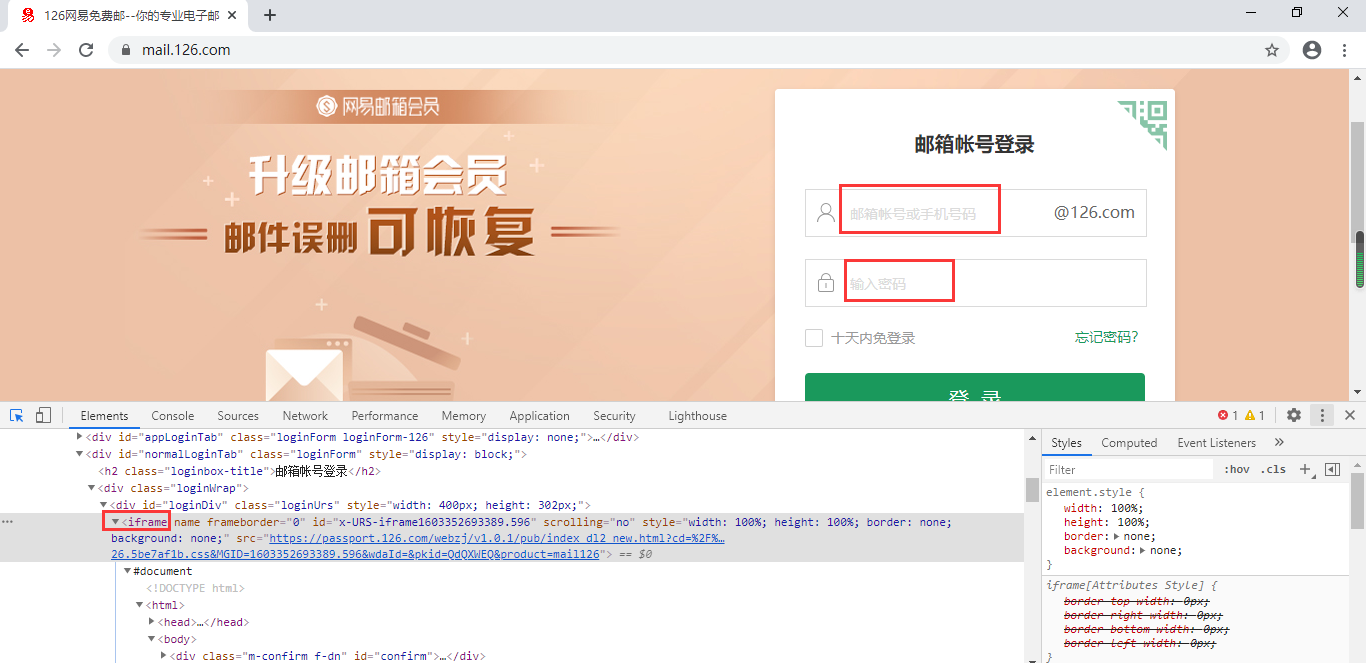Image resolution: width=1366 pixels, height=663 pixels.
Task: Open the Application tab
Action: 539,416
